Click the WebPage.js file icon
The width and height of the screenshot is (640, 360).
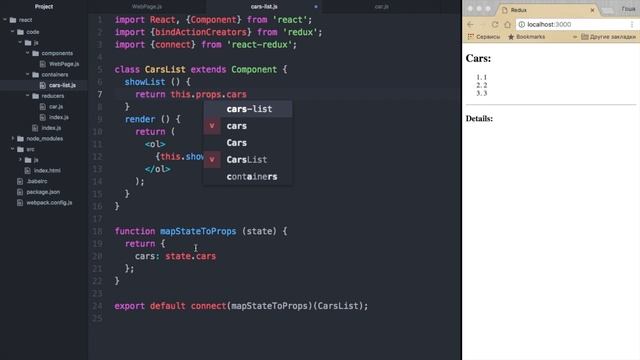(42, 64)
